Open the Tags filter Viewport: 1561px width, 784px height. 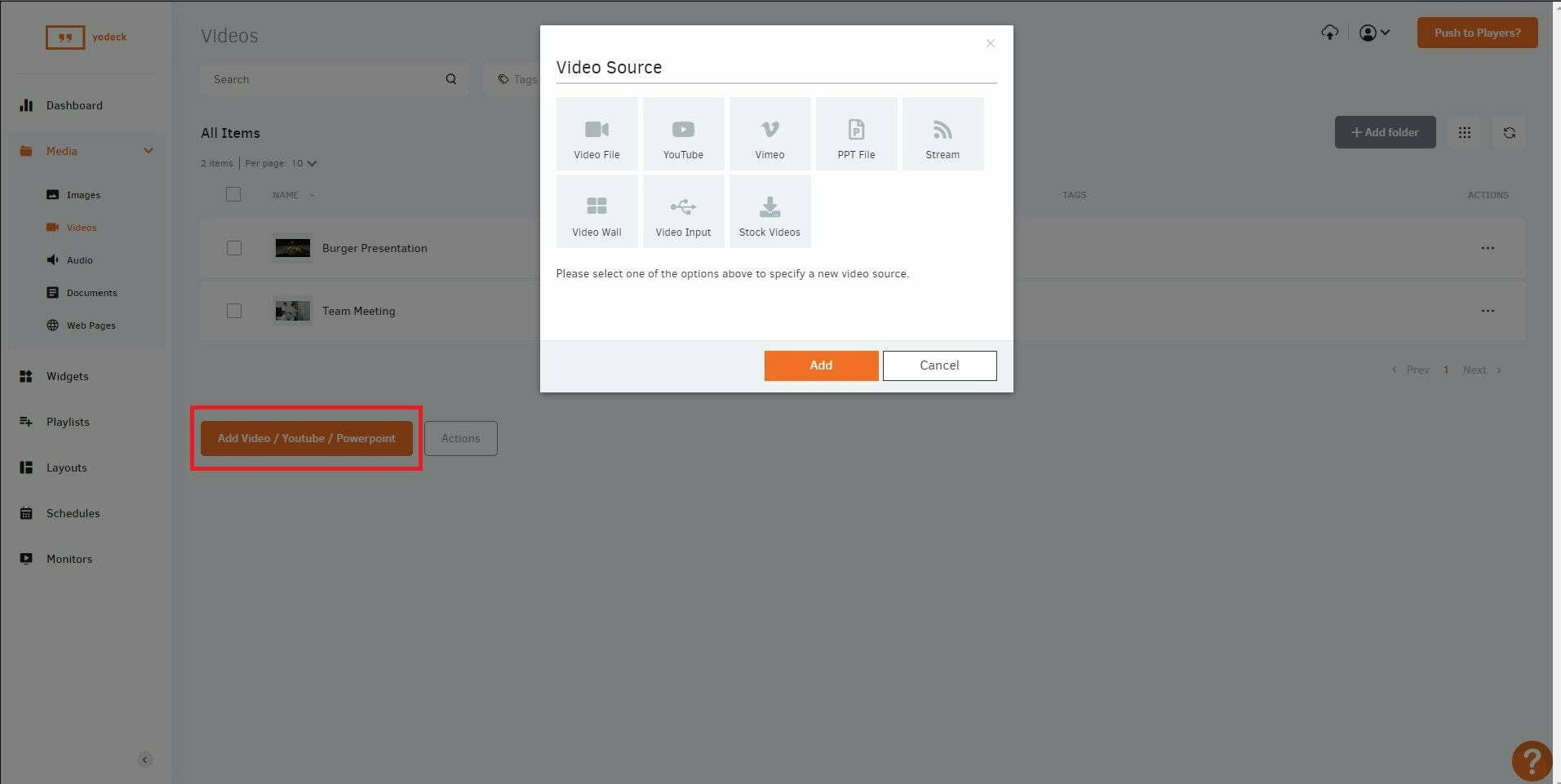click(517, 79)
